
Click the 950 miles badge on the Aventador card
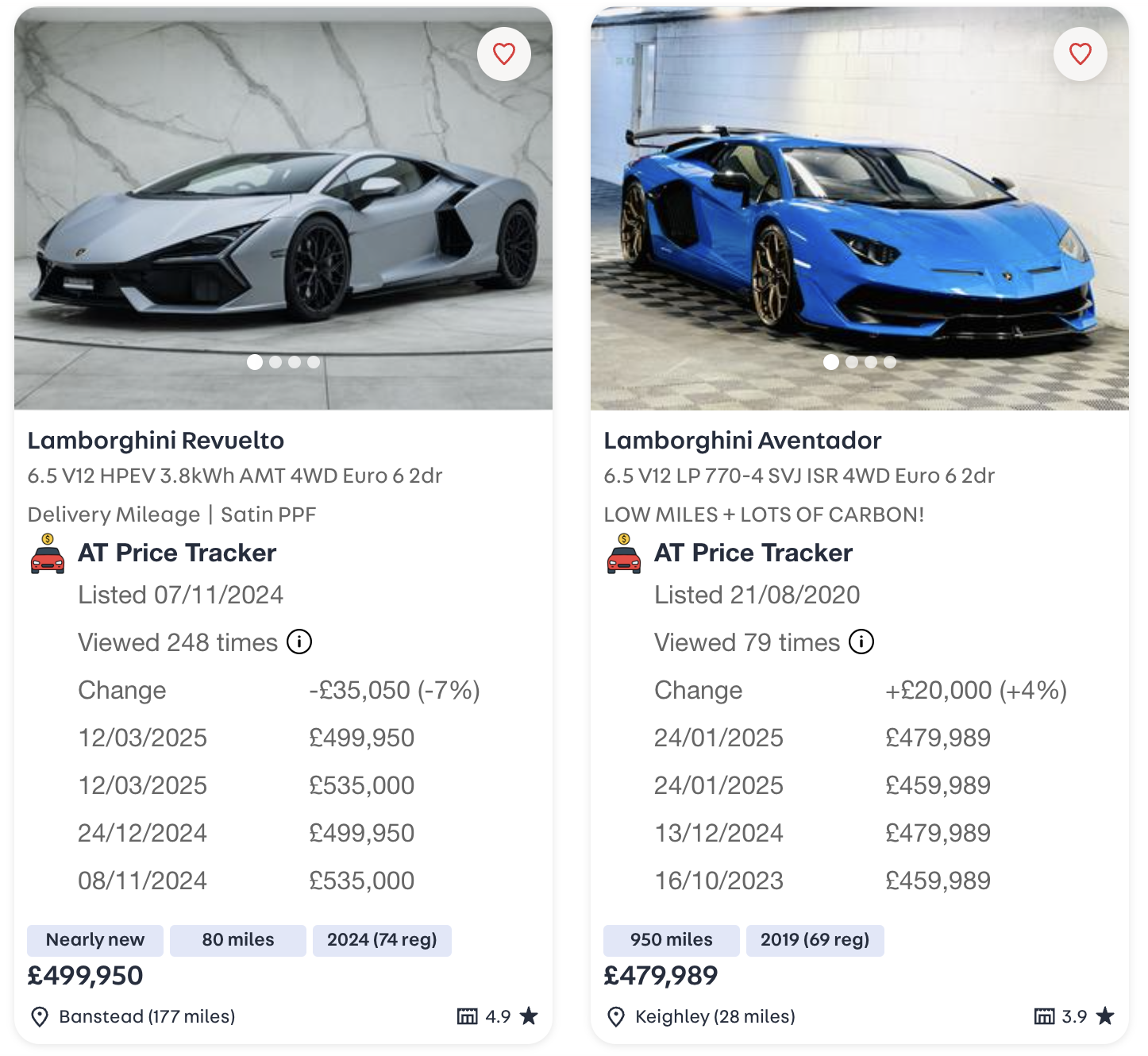(671, 940)
